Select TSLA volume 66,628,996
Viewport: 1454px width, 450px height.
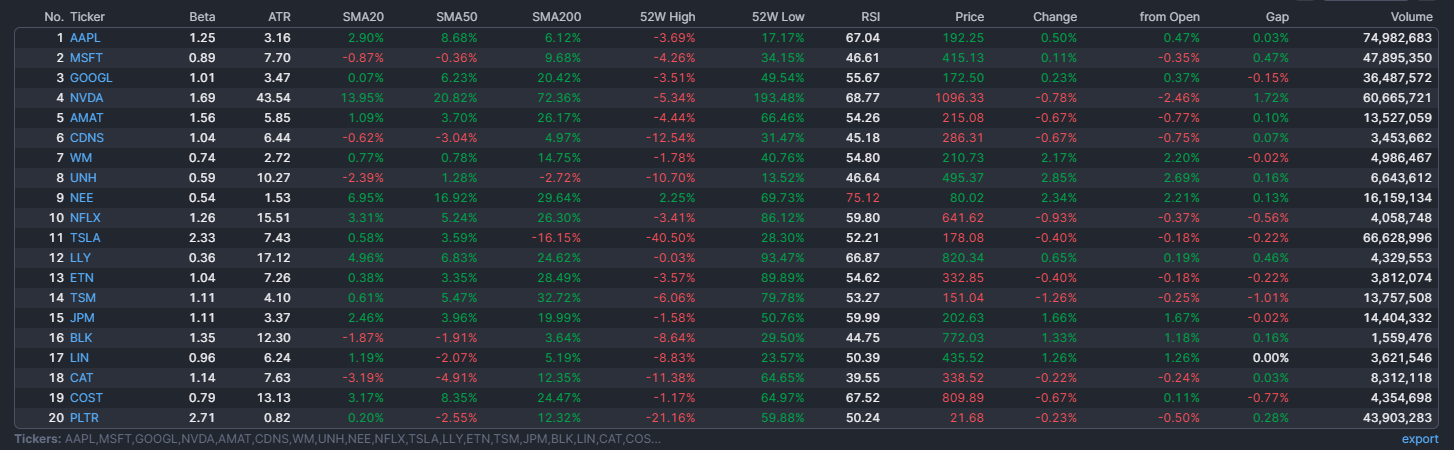1397,237
